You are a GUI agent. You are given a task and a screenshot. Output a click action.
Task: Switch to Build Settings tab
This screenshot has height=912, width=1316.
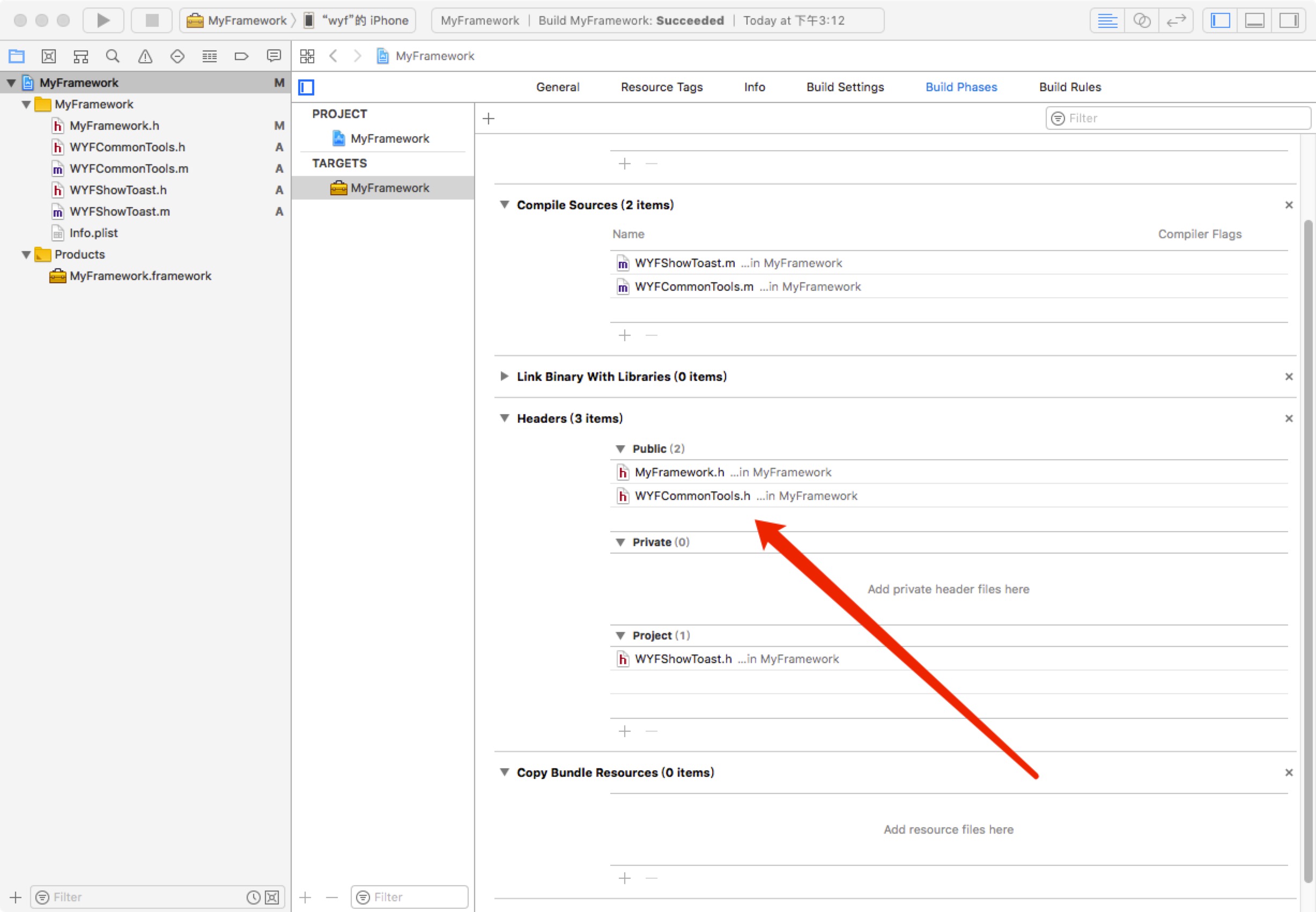point(845,87)
